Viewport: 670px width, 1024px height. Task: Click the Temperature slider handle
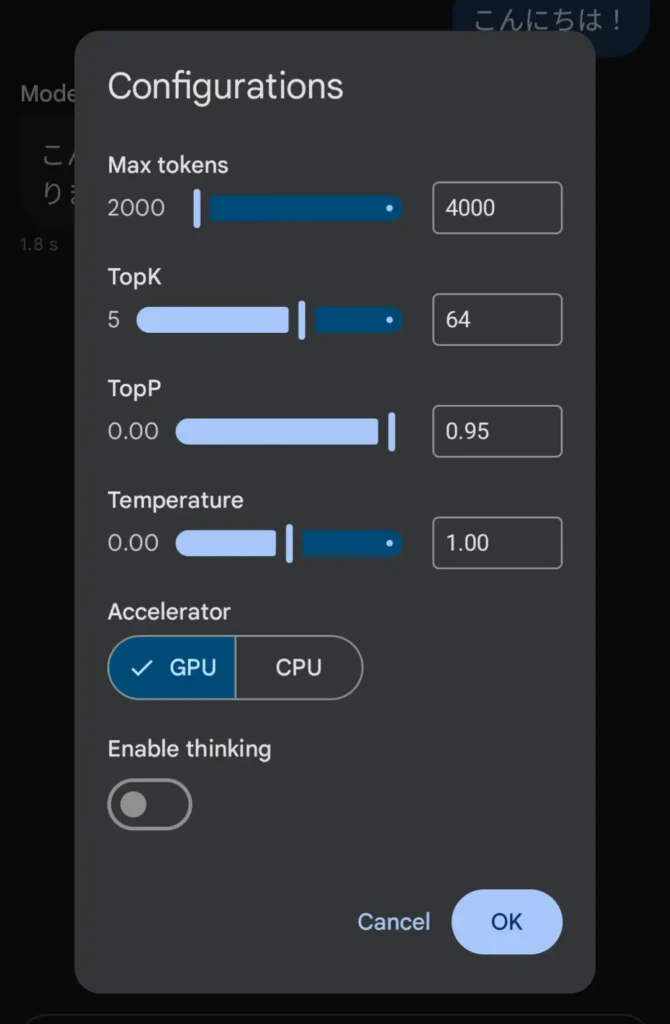point(289,543)
